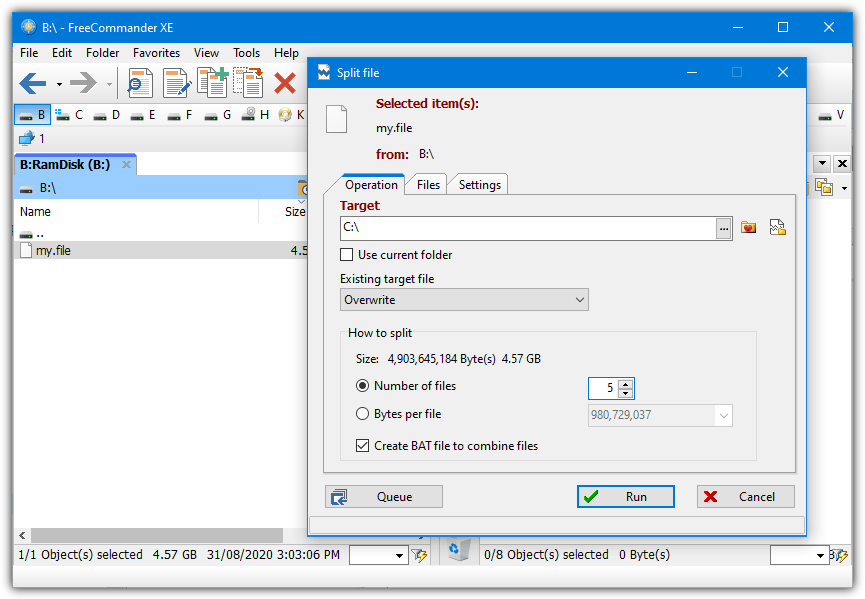Click the Forward navigation arrow in toolbar
The image size is (865, 599).
pyautogui.click(x=83, y=83)
